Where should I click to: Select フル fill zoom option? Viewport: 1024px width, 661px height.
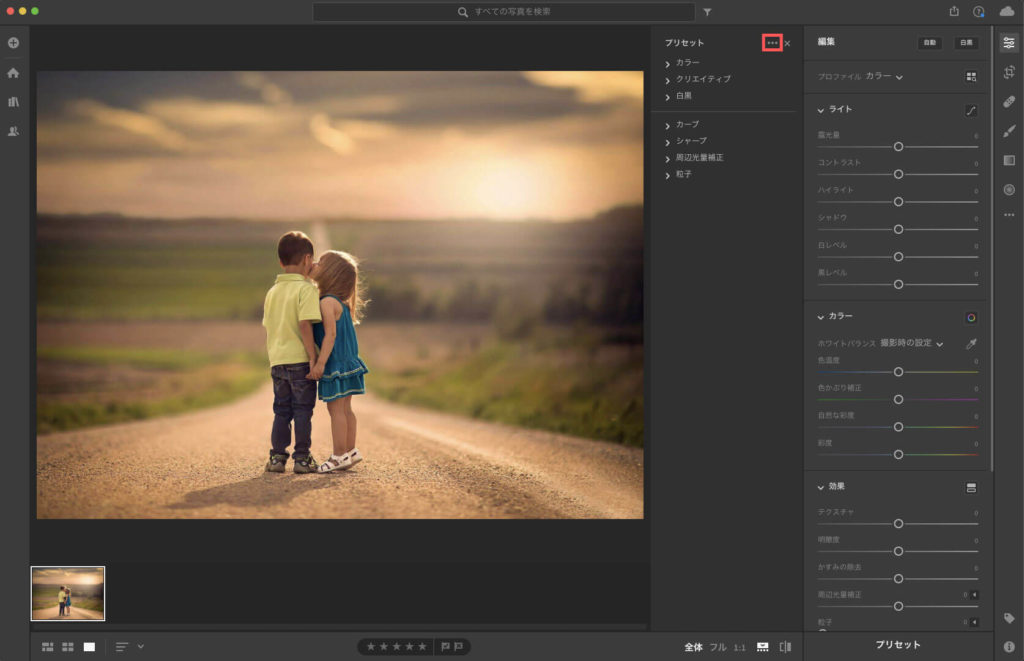coord(718,647)
